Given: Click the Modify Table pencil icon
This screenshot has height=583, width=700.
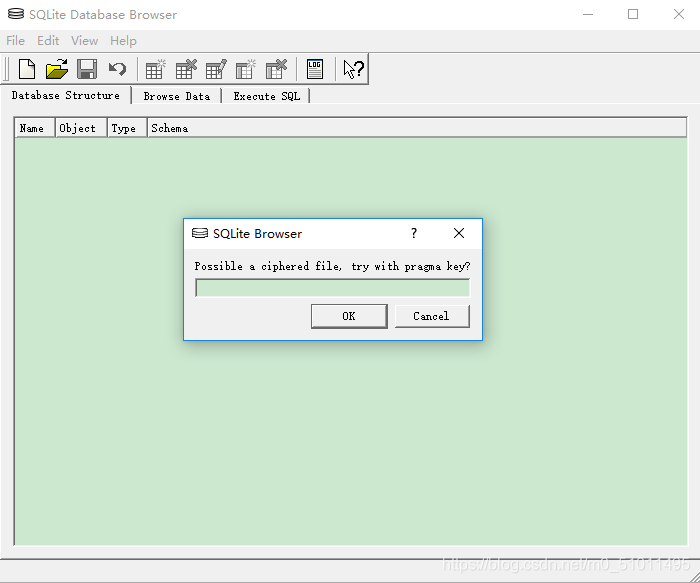Looking at the screenshot, I should click(216, 69).
